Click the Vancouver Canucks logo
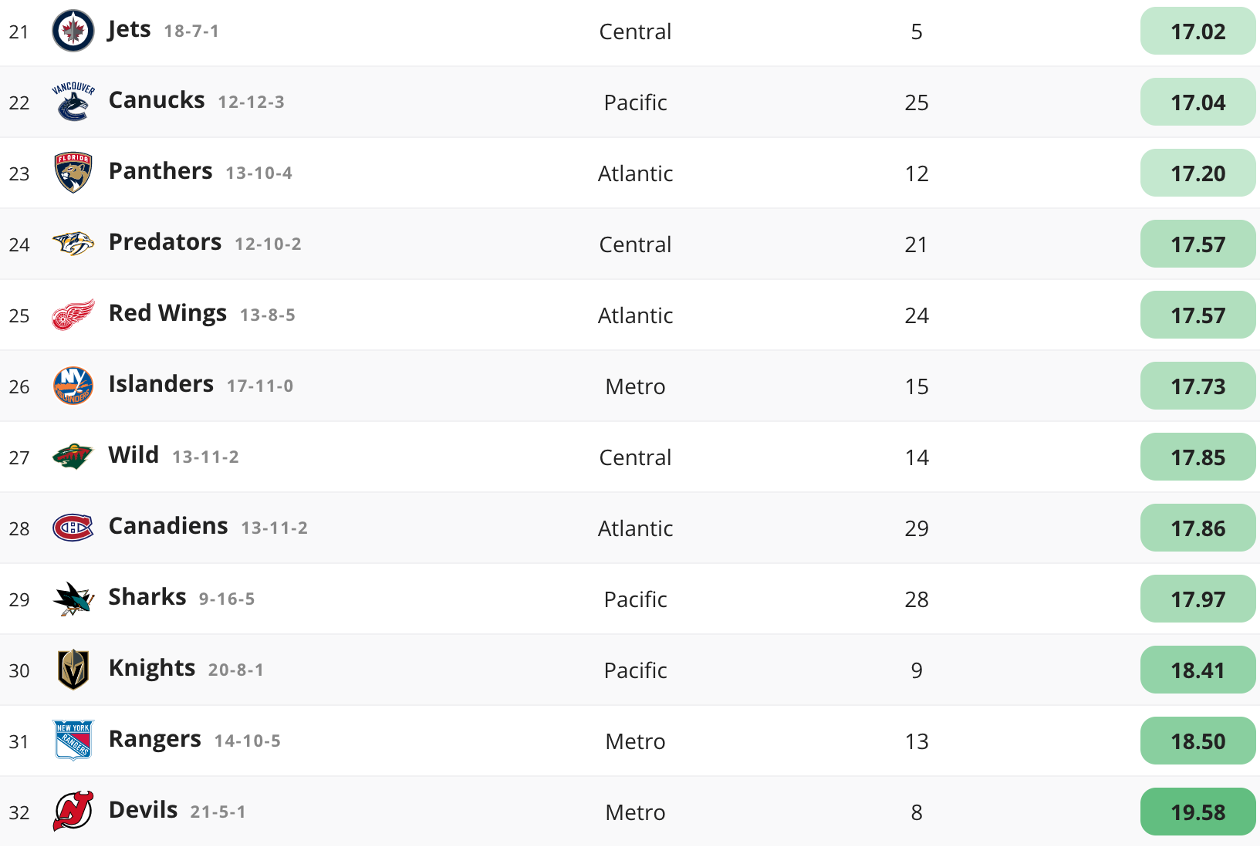The height and width of the screenshot is (846, 1260). tap(73, 102)
